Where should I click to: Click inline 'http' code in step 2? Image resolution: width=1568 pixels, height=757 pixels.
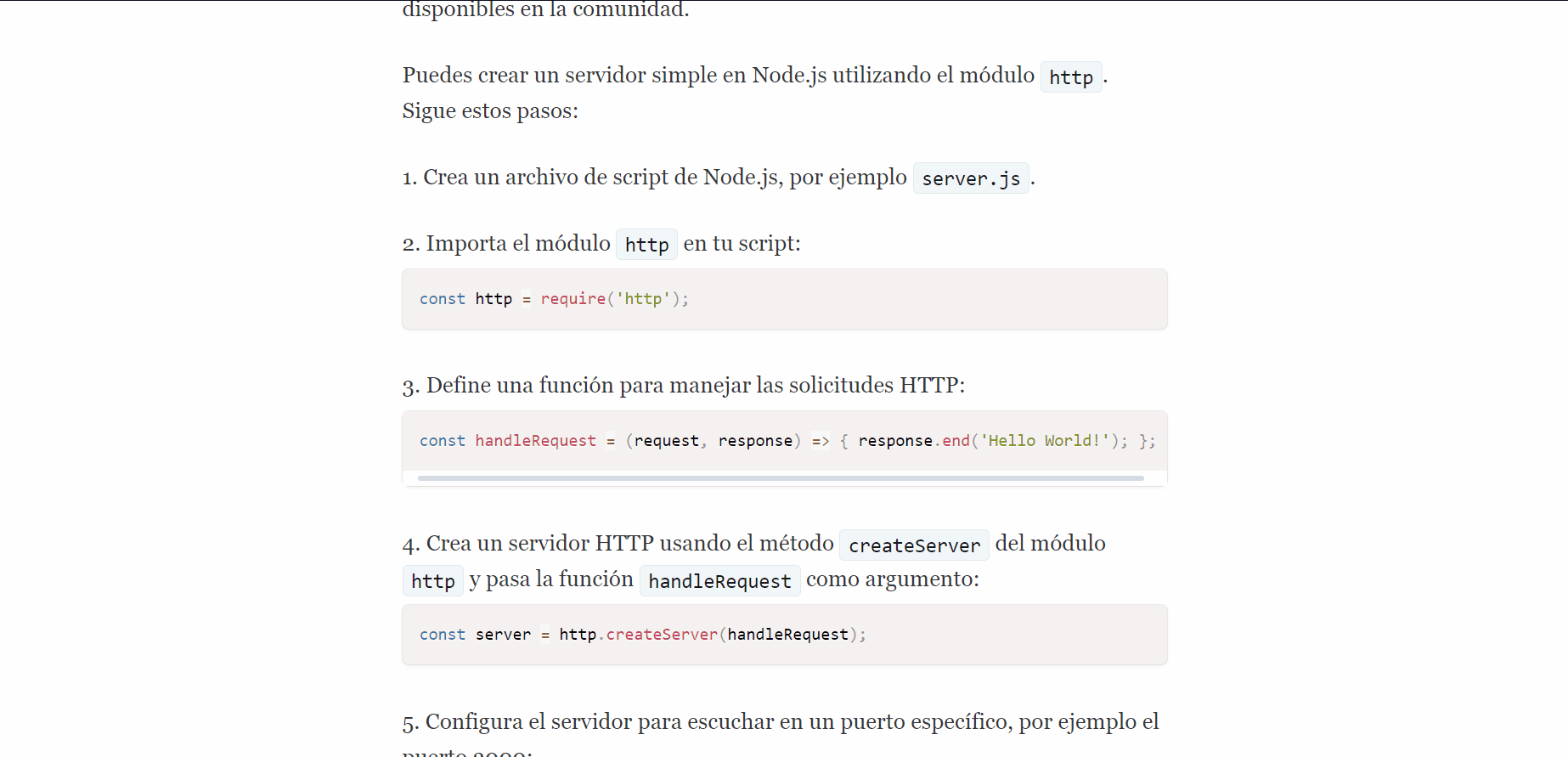(646, 245)
